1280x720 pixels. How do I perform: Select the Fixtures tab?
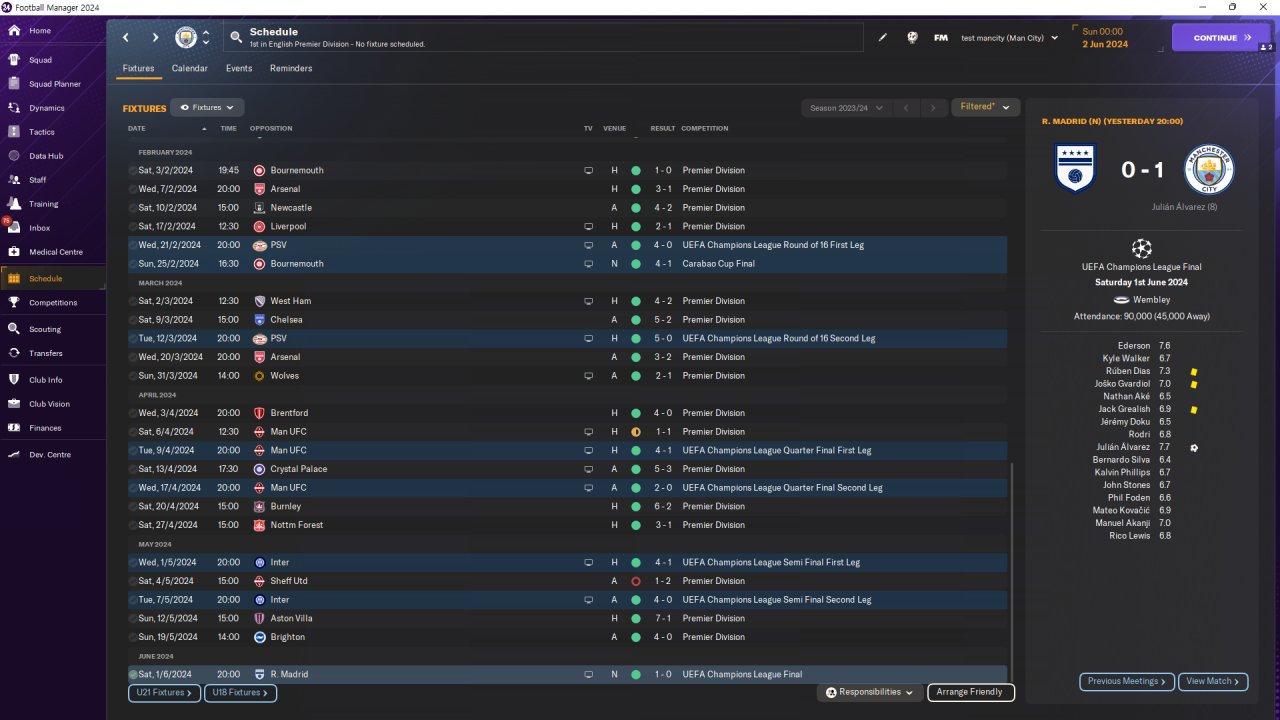coord(138,69)
